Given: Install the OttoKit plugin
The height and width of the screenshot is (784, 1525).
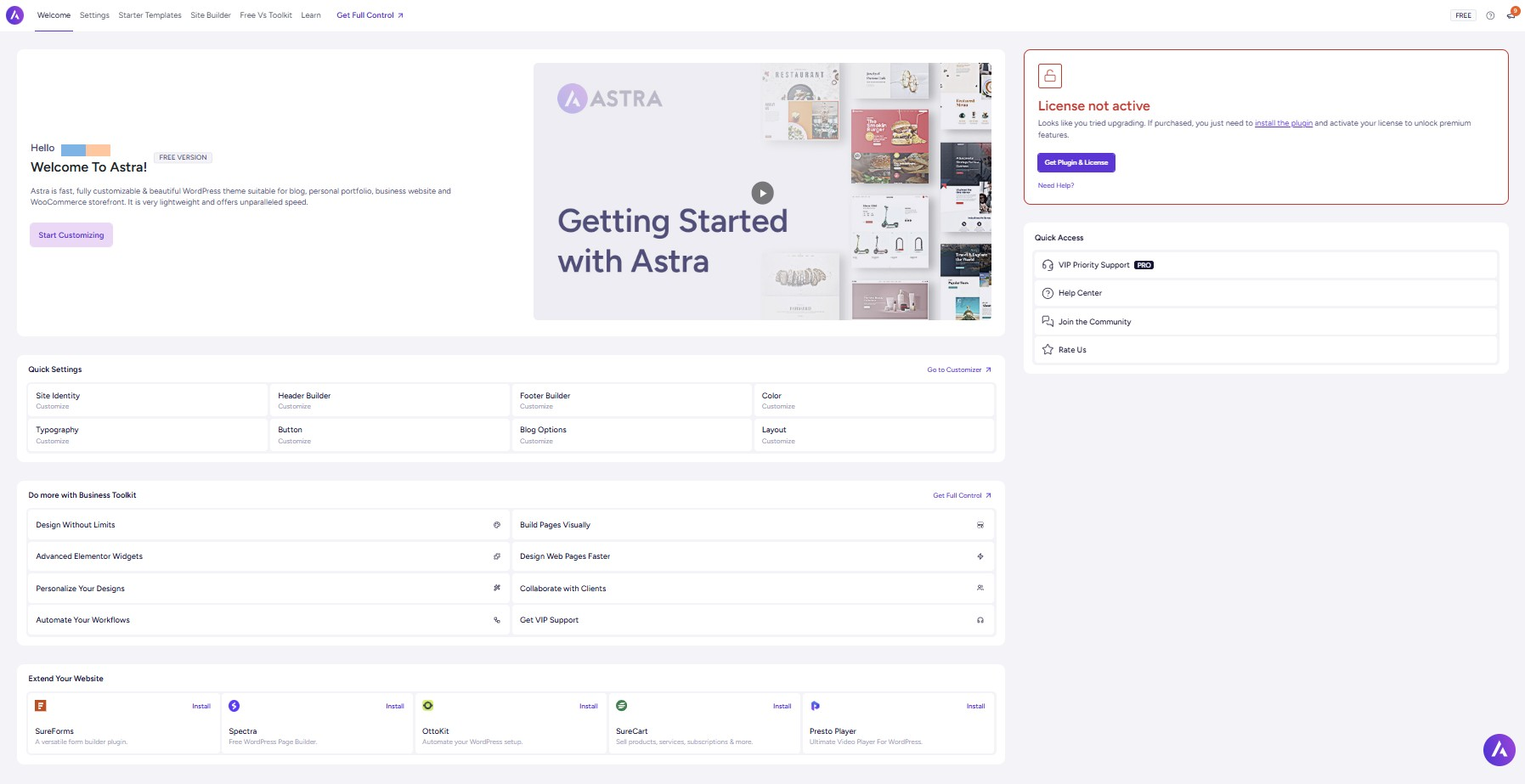Looking at the screenshot, I should tap(589, 706).
